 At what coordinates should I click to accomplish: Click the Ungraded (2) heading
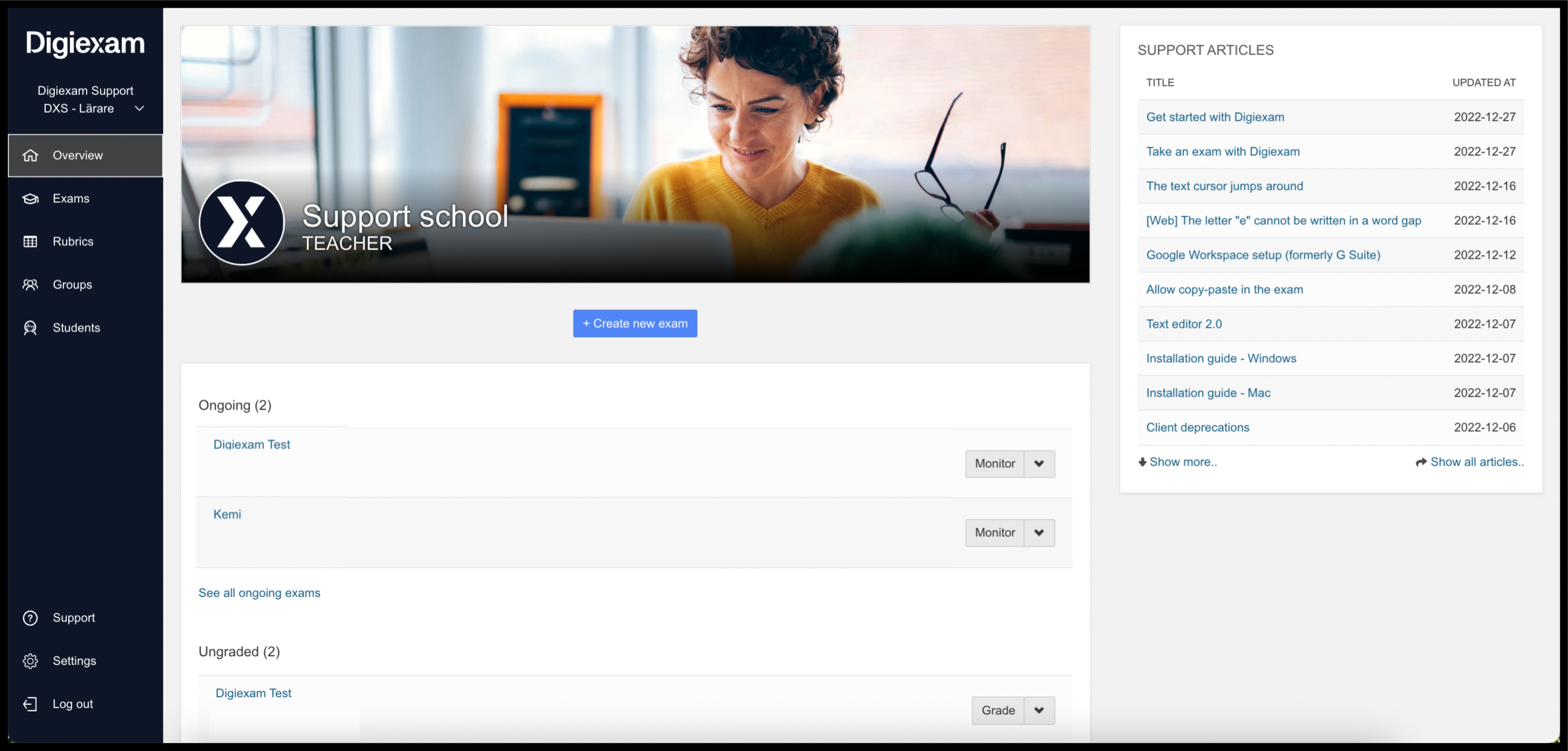coord(239,652)
